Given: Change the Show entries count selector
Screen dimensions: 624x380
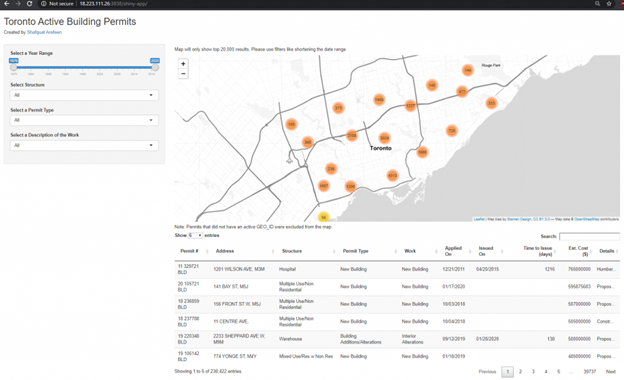Looking at the screenshot, I should coord(195,236).
